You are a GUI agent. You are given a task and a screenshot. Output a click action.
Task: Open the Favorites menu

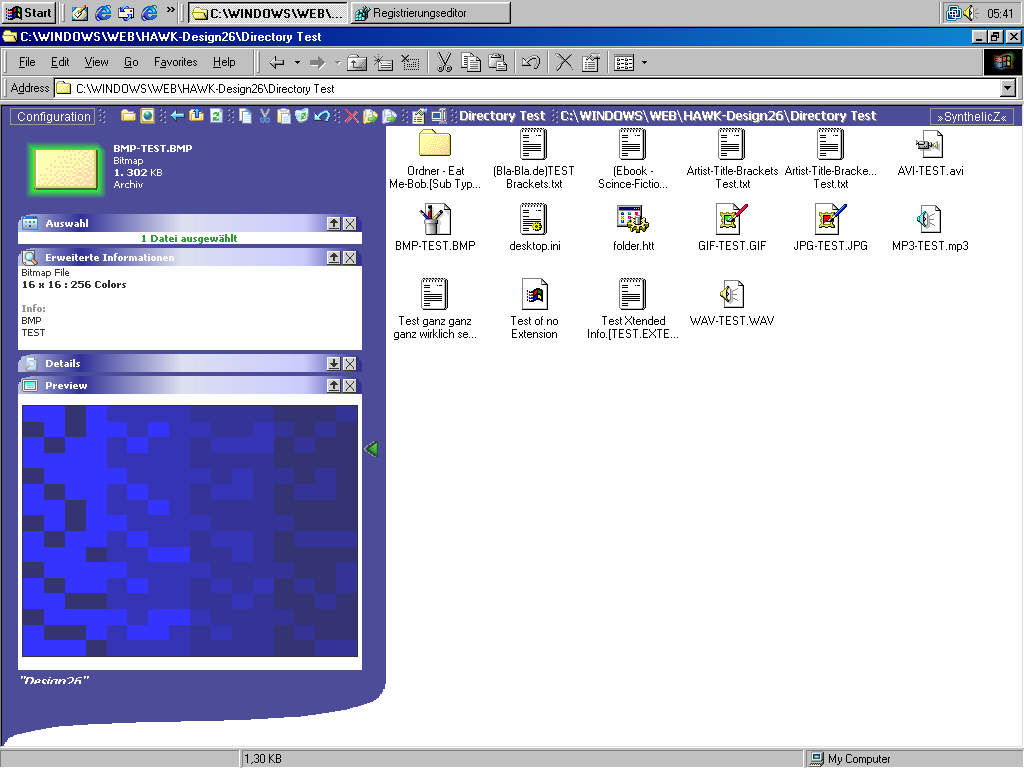[176, 62]
